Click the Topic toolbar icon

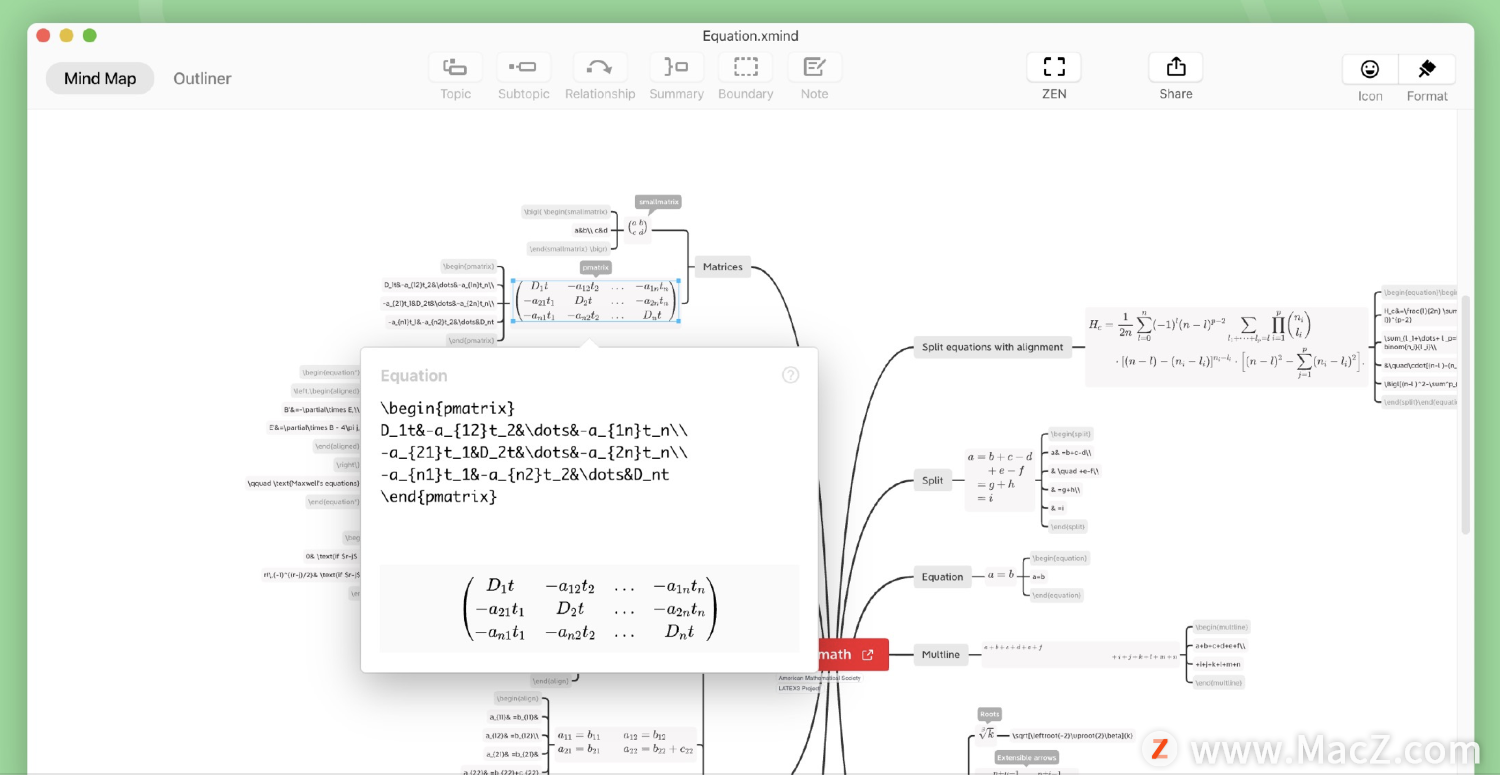point(455,68)
